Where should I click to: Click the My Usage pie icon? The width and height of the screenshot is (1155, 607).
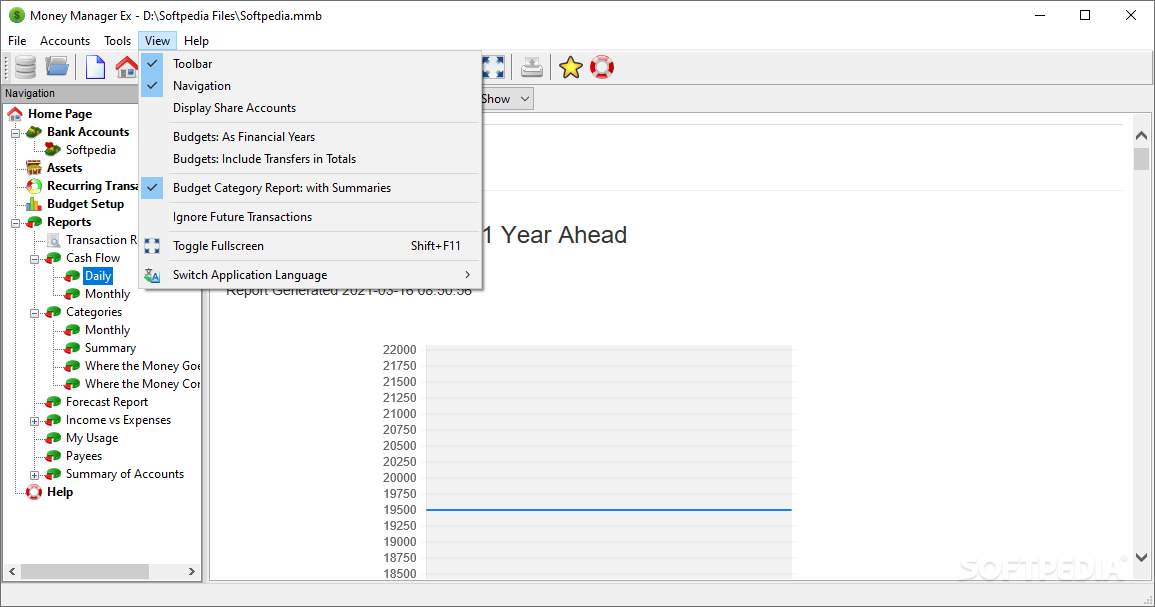pos(53,438)
